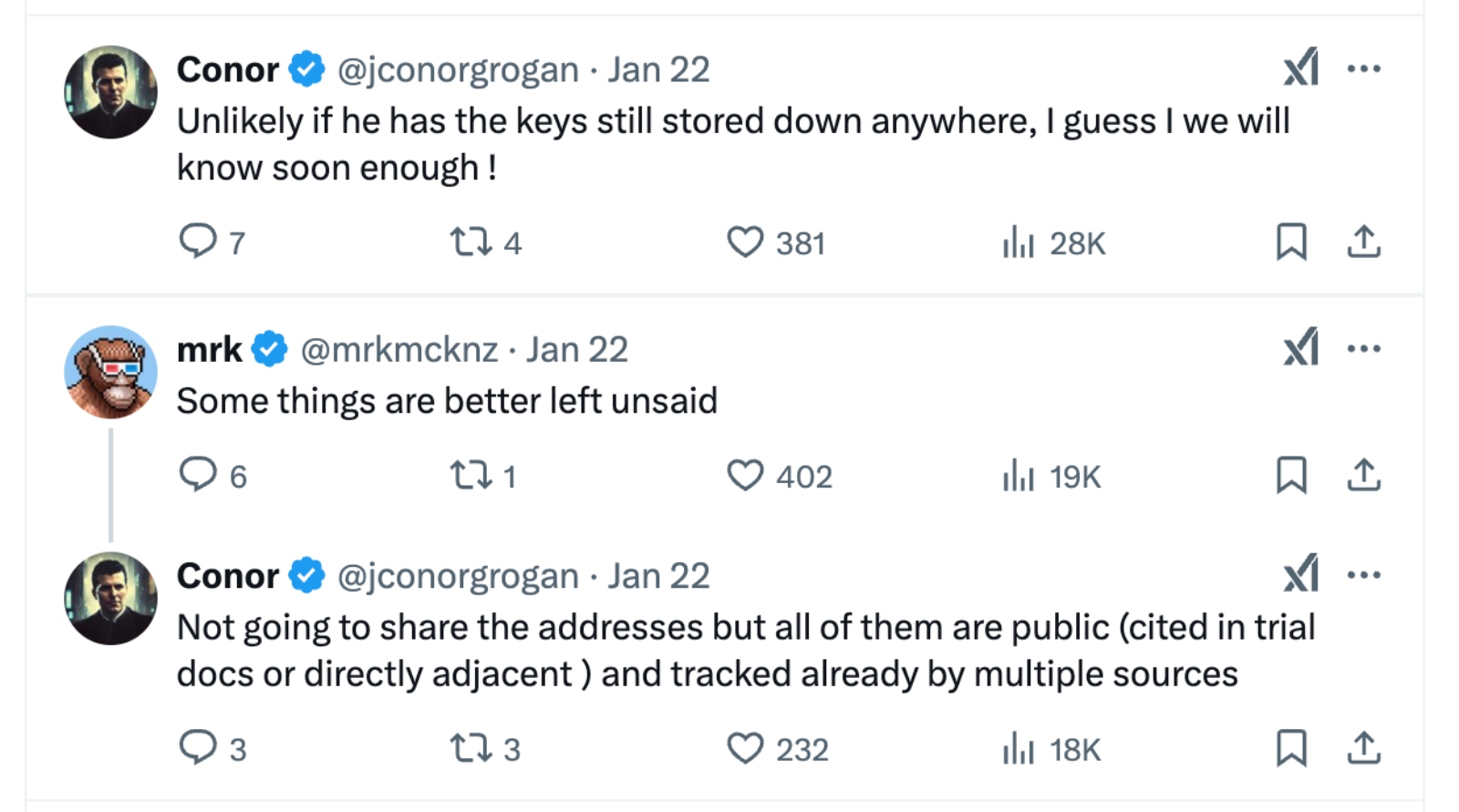Open Conor's name on the last tweet
Viewport: 1459px width, 812px height.
click(x=228, y=576)
